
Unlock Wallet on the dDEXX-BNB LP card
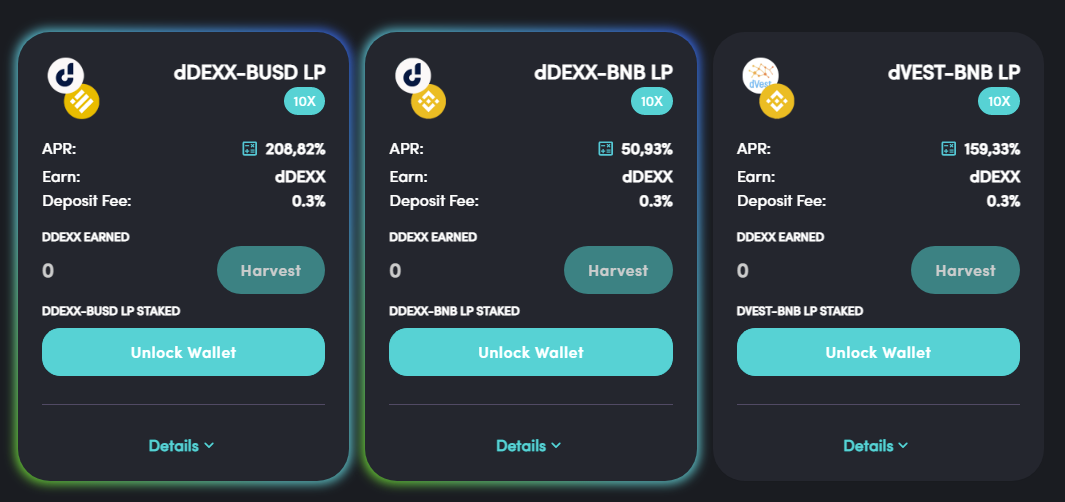[531, 352]
